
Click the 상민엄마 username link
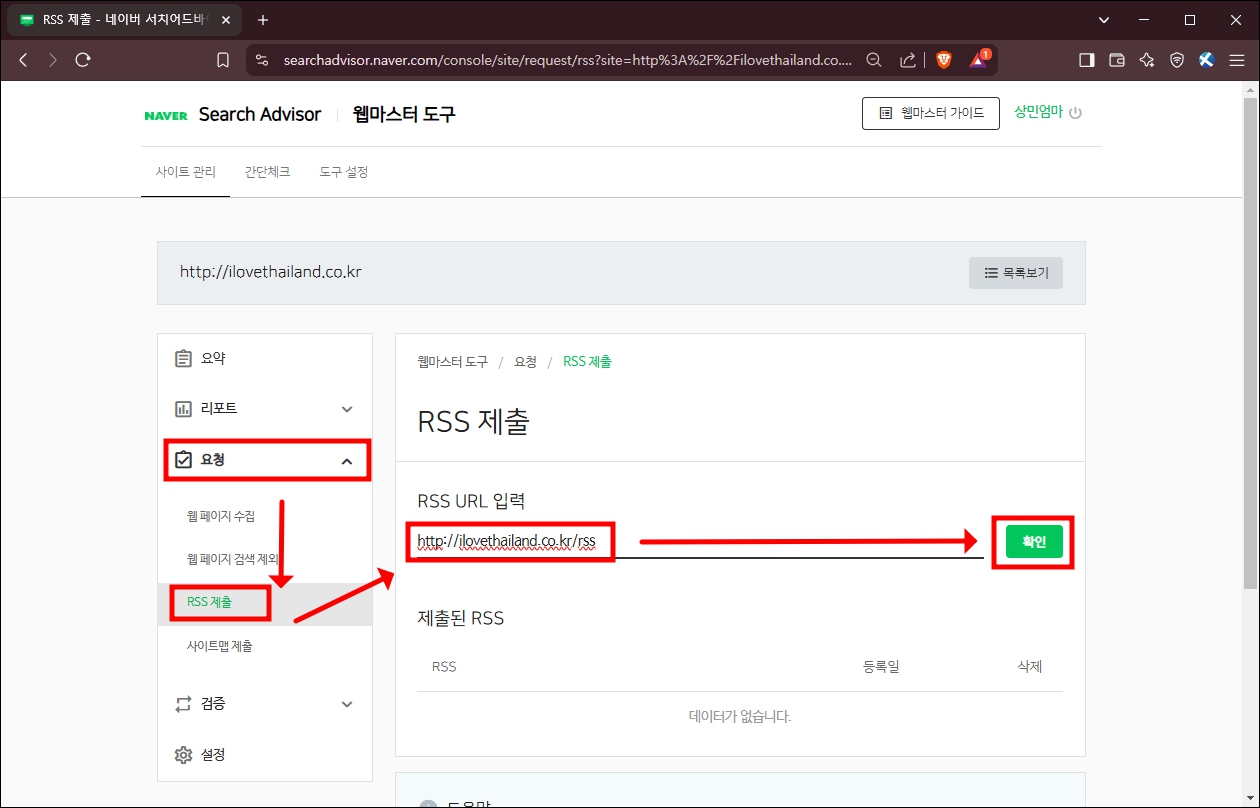click(1038, 113)
